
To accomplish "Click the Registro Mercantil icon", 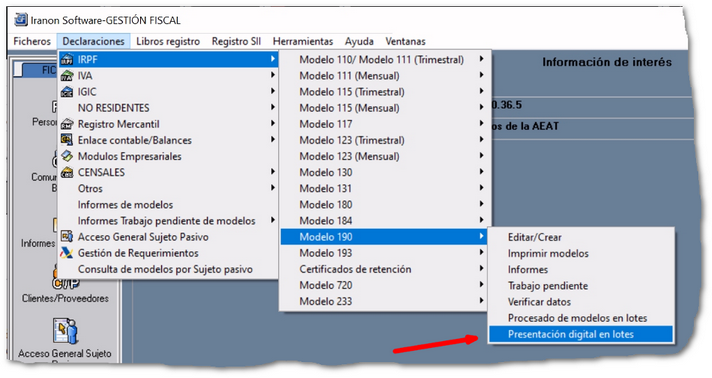I will 67,124.
